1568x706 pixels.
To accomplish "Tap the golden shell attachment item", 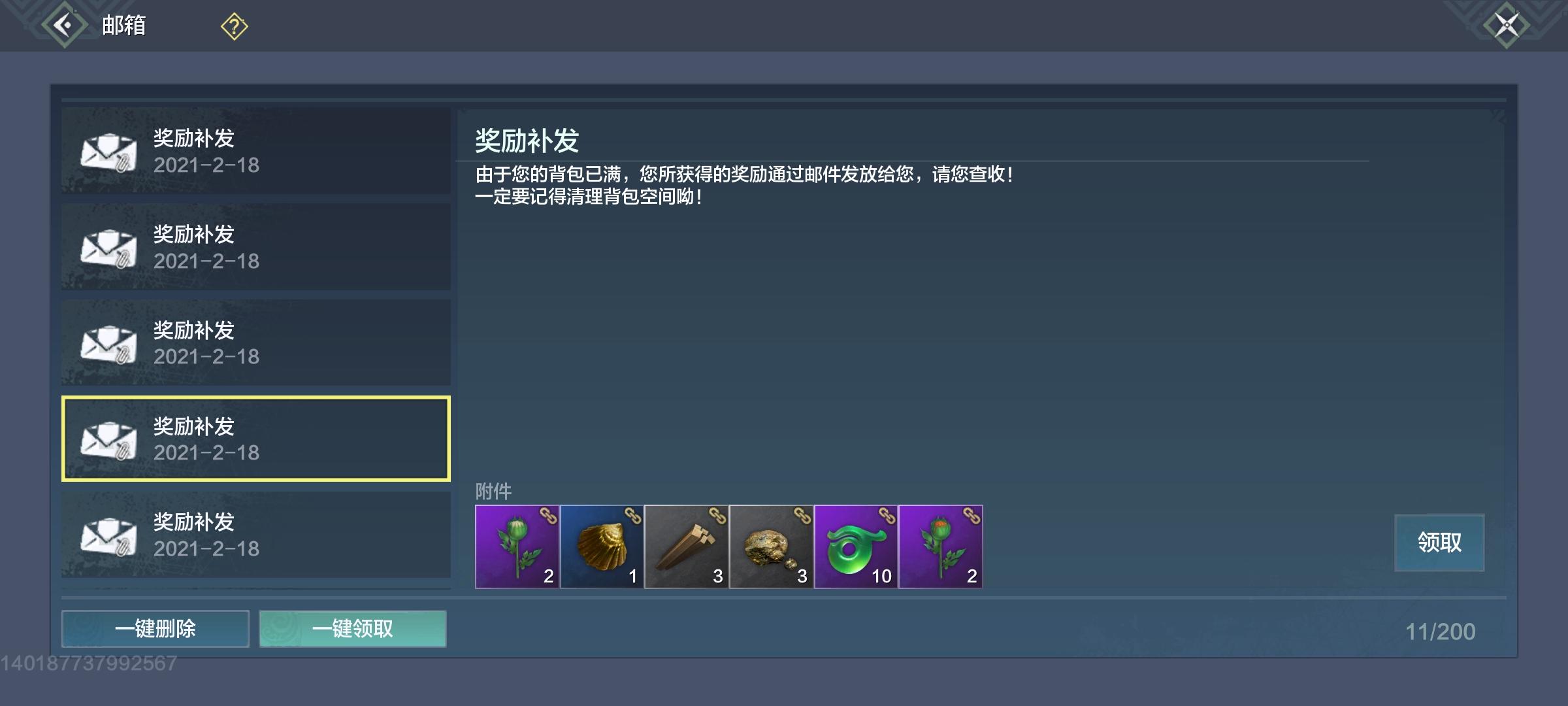I will (x=602, y=546).
